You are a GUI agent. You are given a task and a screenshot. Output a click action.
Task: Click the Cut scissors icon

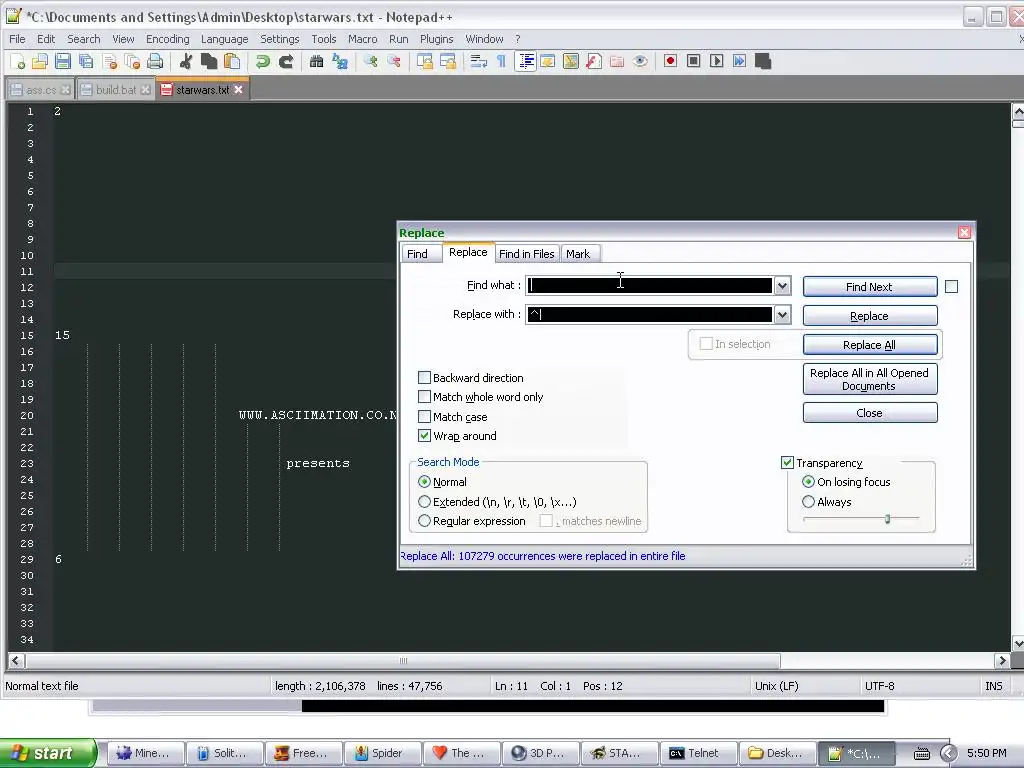point(186,61)
